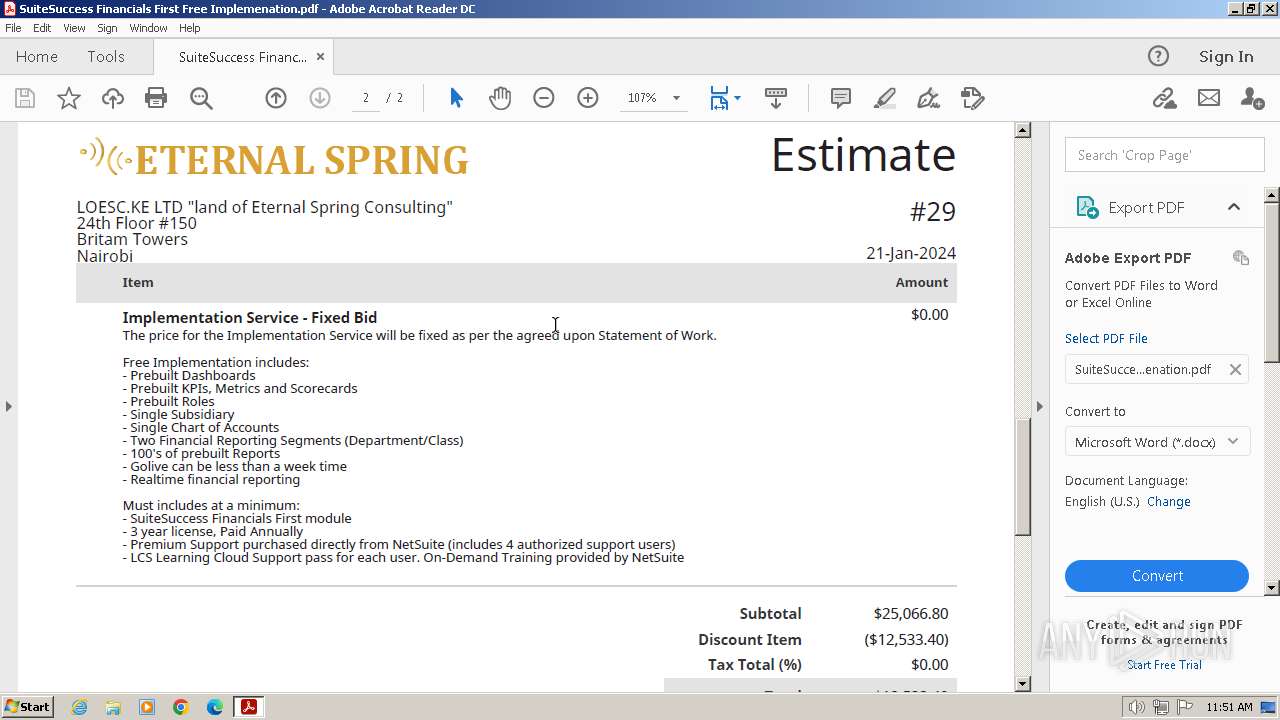Open the View menu
Image resolution: width=1280 pixels, height=720 pixels.
[75, 28]
